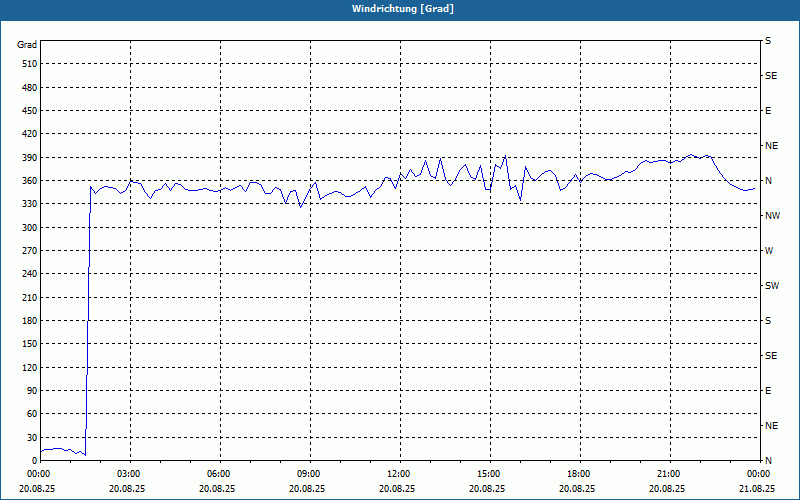Image resolution: width=800 pixels, height=500 pixels.
Task: Select the '210' y-axis value
Action: coord(30,297)
